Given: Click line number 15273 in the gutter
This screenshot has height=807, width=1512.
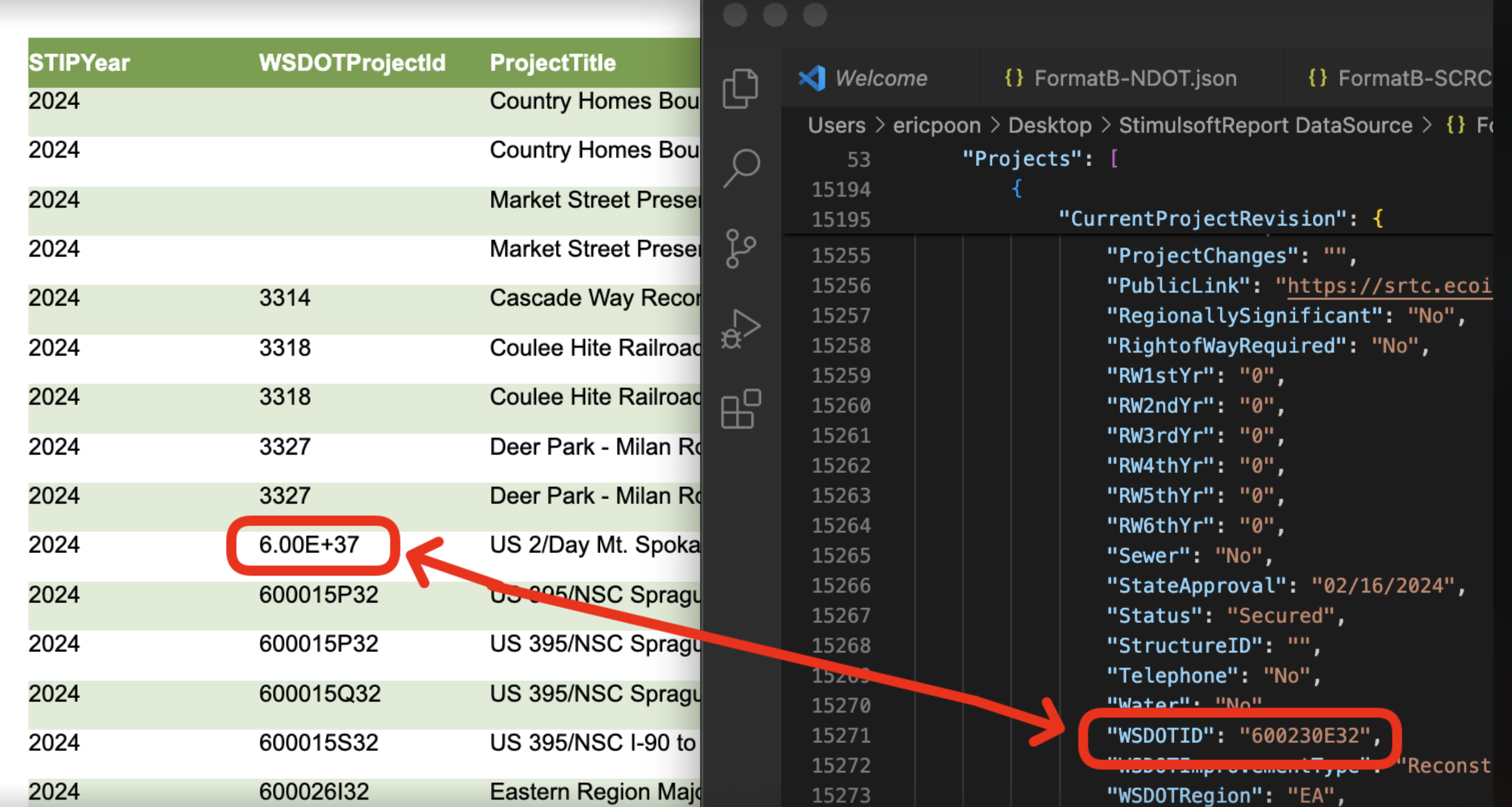Looking at the screenshot, I should (841, 795).
